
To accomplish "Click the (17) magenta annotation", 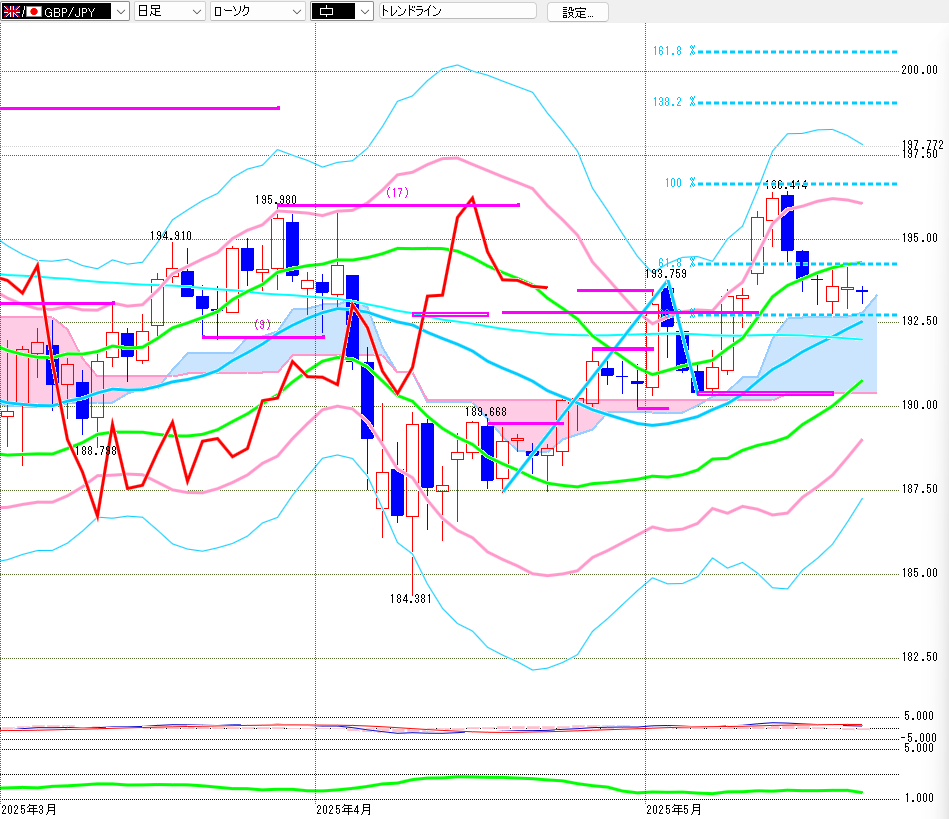I will (398, 192).
